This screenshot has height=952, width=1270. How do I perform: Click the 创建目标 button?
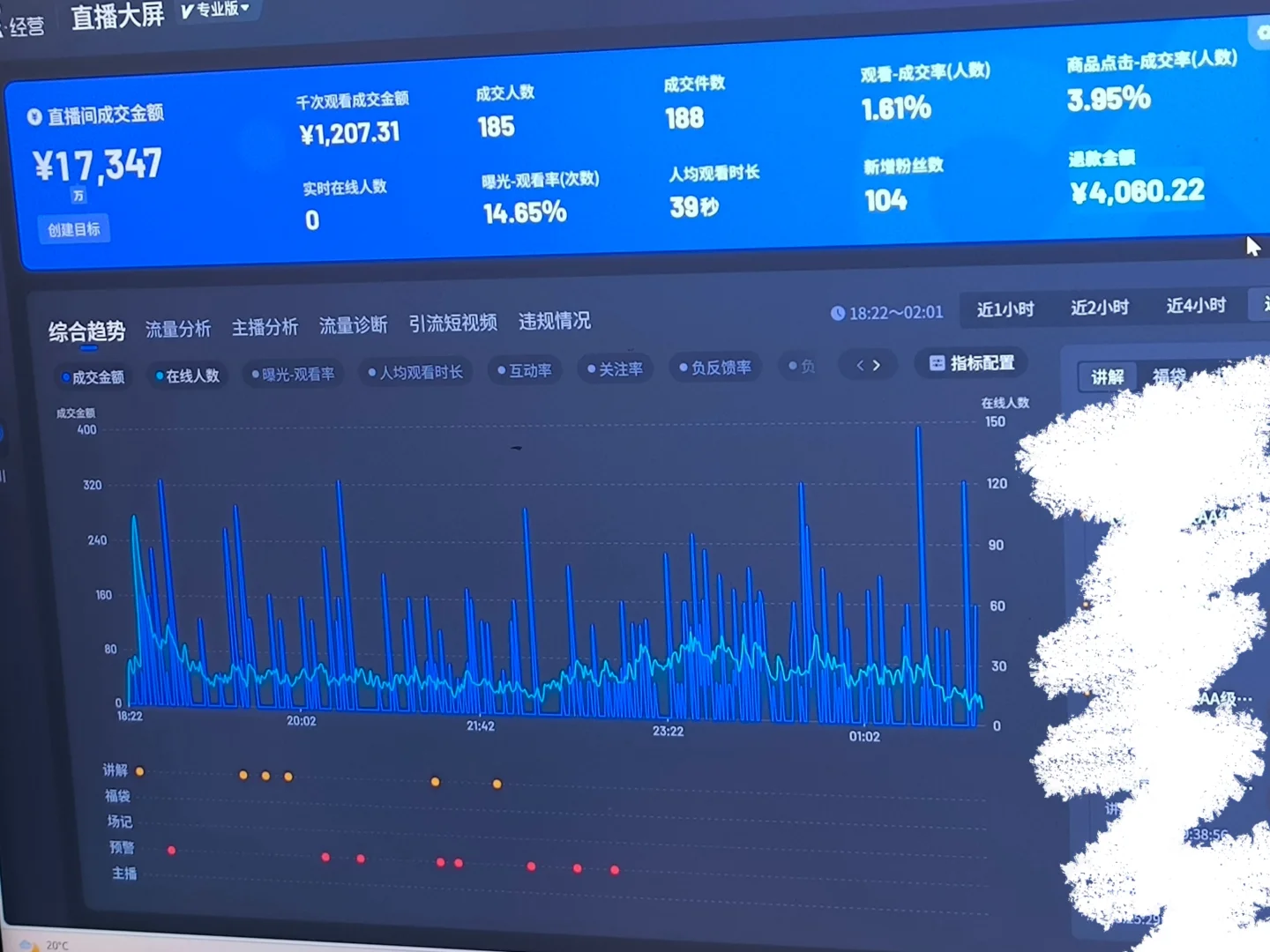[x=74, y=230]
